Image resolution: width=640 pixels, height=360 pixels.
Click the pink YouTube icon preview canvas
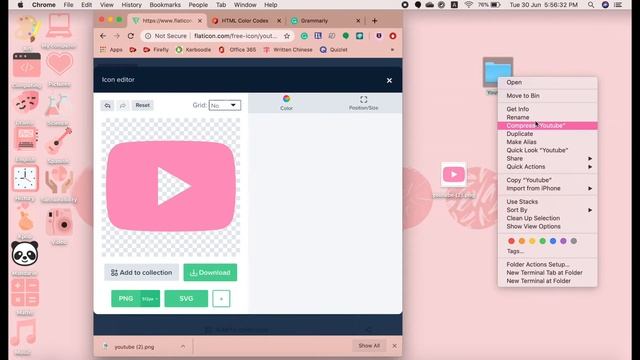pos(171,187)
